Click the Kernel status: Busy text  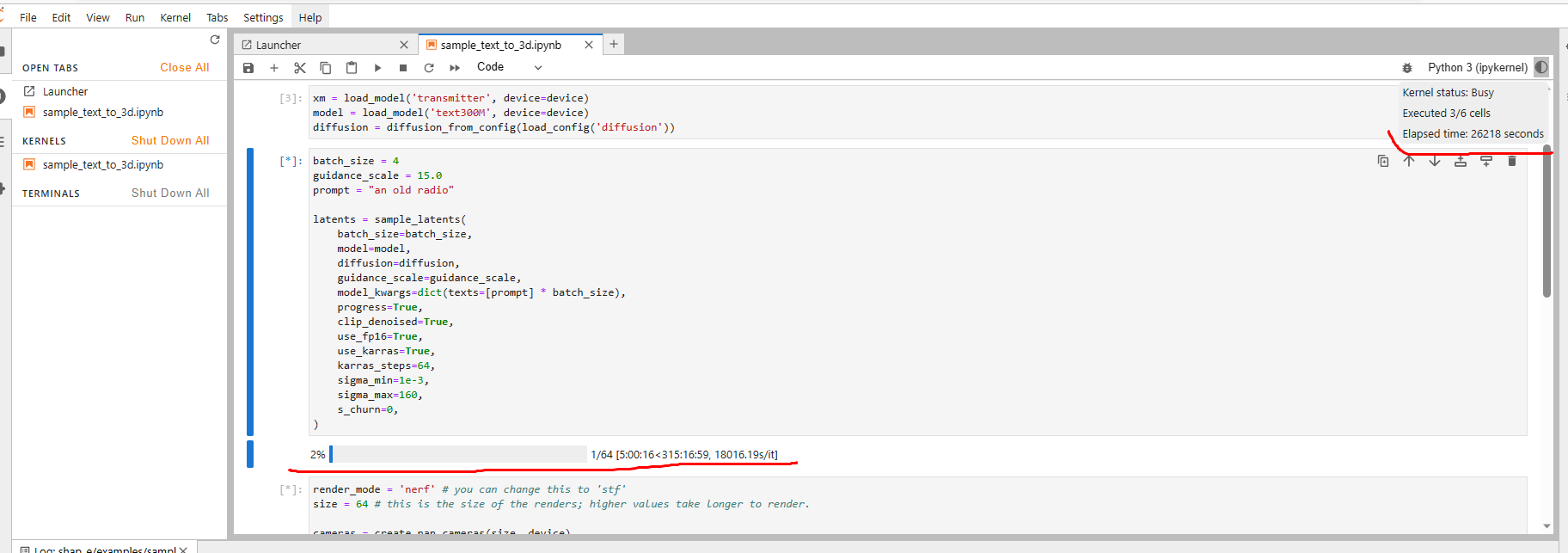1448,93
